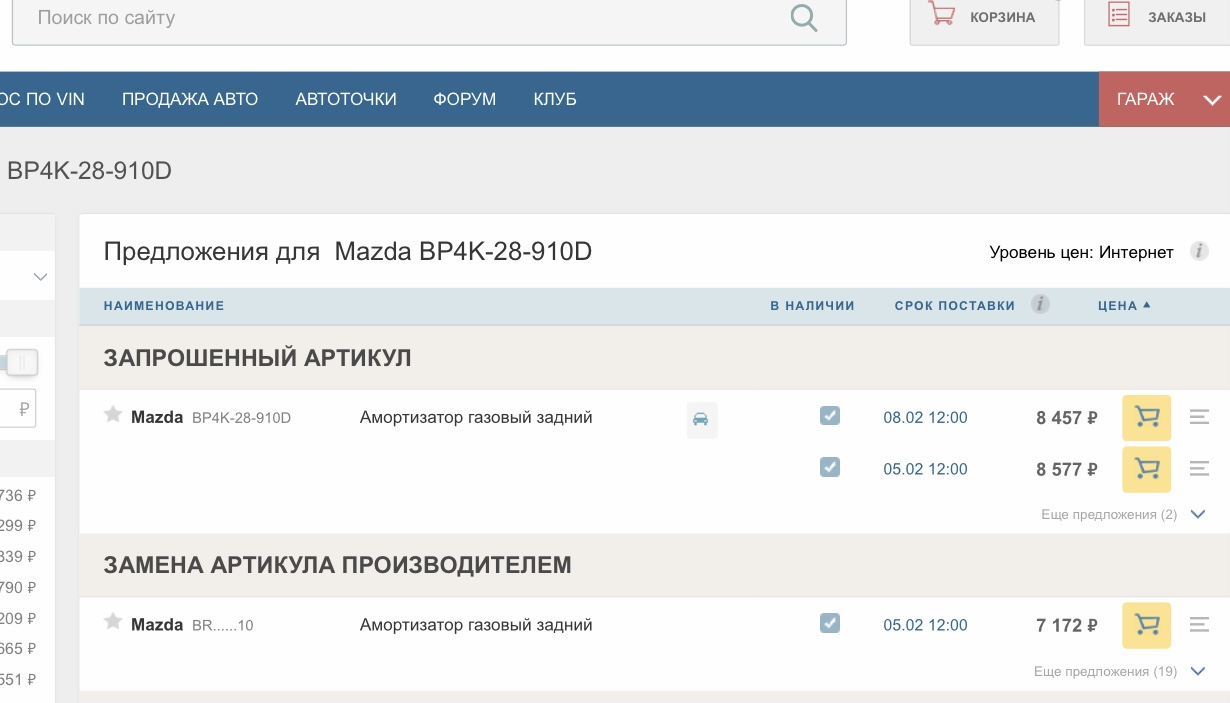This screenshot has width=1230, height=703.
Task: Open the КОРЗИНА cart button
Action: tap(984, 18)
